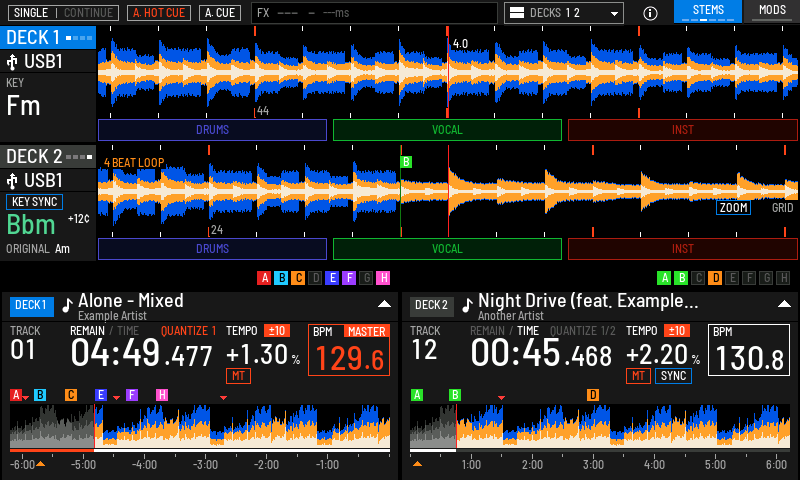Image resolution: width=800 pixels, height=480 pixels.
Task: Select green hot cue B for Deck 2
Action: click(x=681, y=278)
